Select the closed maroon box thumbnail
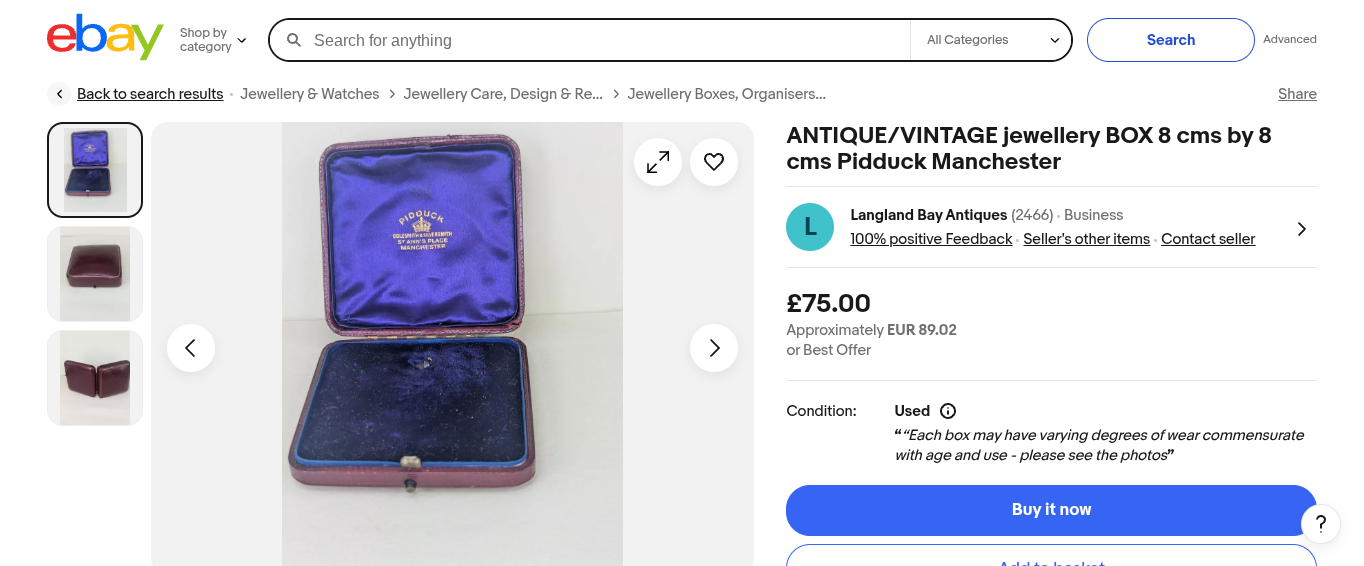Image resolution: width=1364 pixels, height=566 pixels. click(95, 274)
